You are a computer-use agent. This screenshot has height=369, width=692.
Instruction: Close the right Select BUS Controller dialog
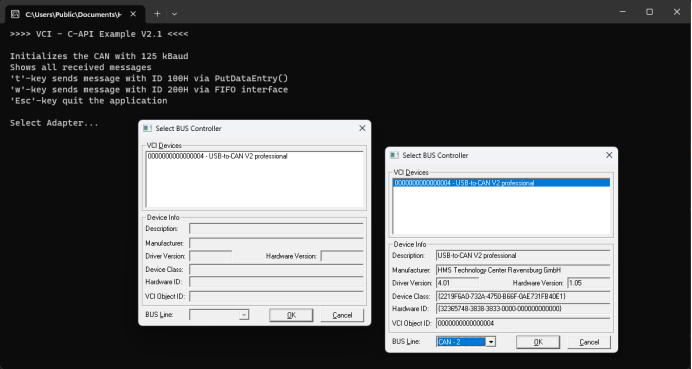609,155
